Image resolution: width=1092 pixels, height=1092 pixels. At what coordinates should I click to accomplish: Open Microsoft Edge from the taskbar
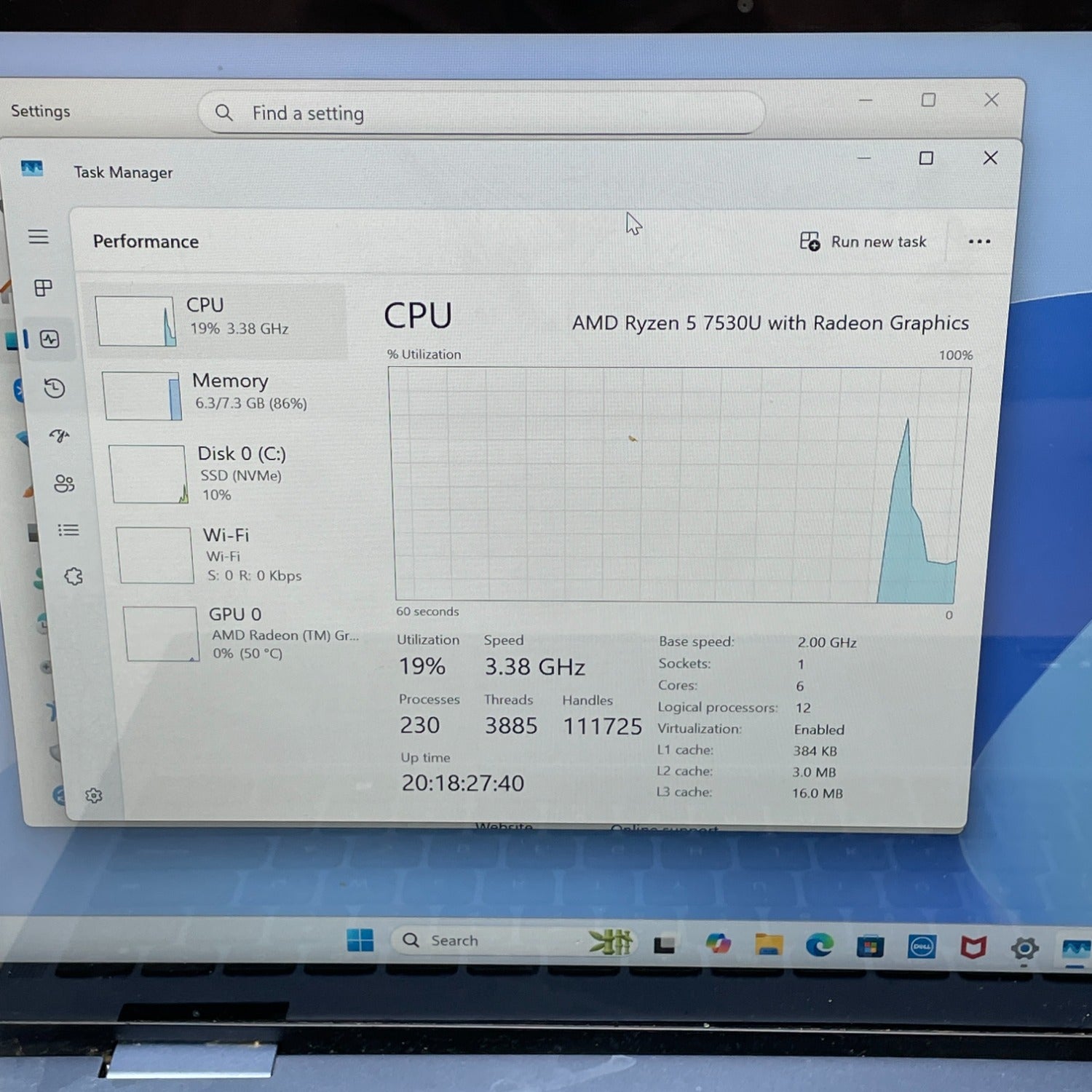(820, 945)
